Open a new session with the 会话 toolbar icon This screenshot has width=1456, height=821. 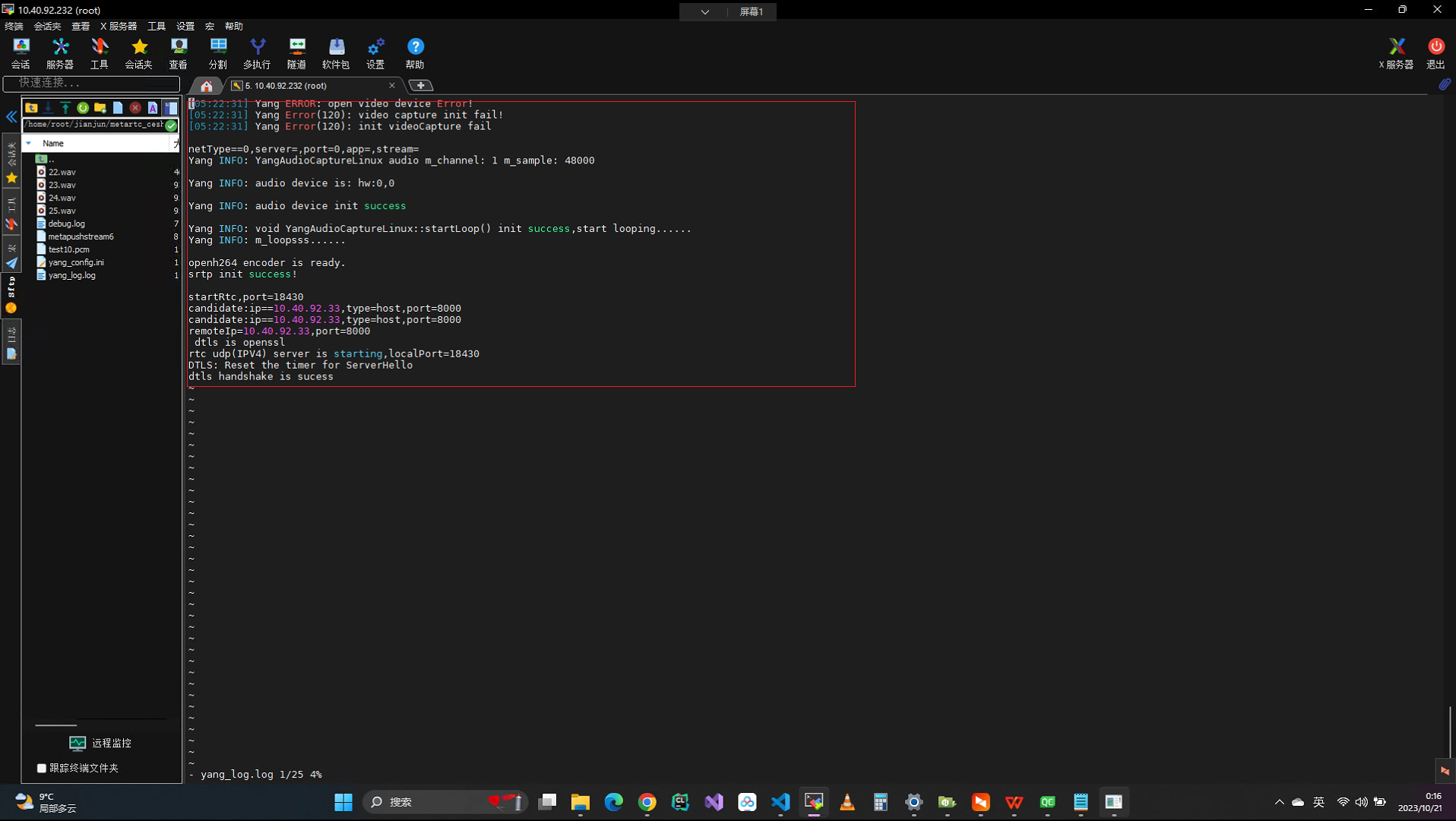21,53
